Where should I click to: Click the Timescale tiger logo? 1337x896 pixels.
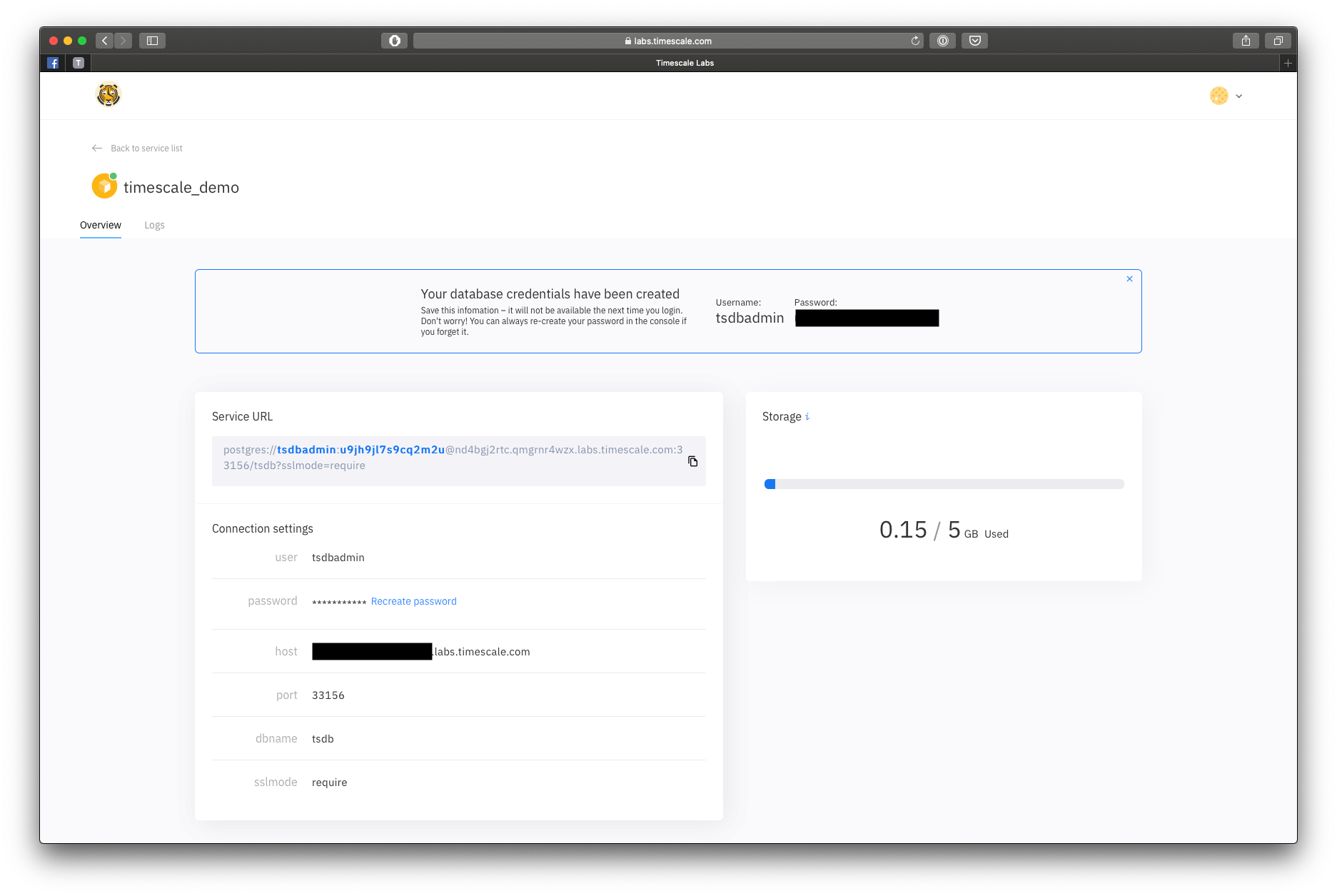[109, 95]
